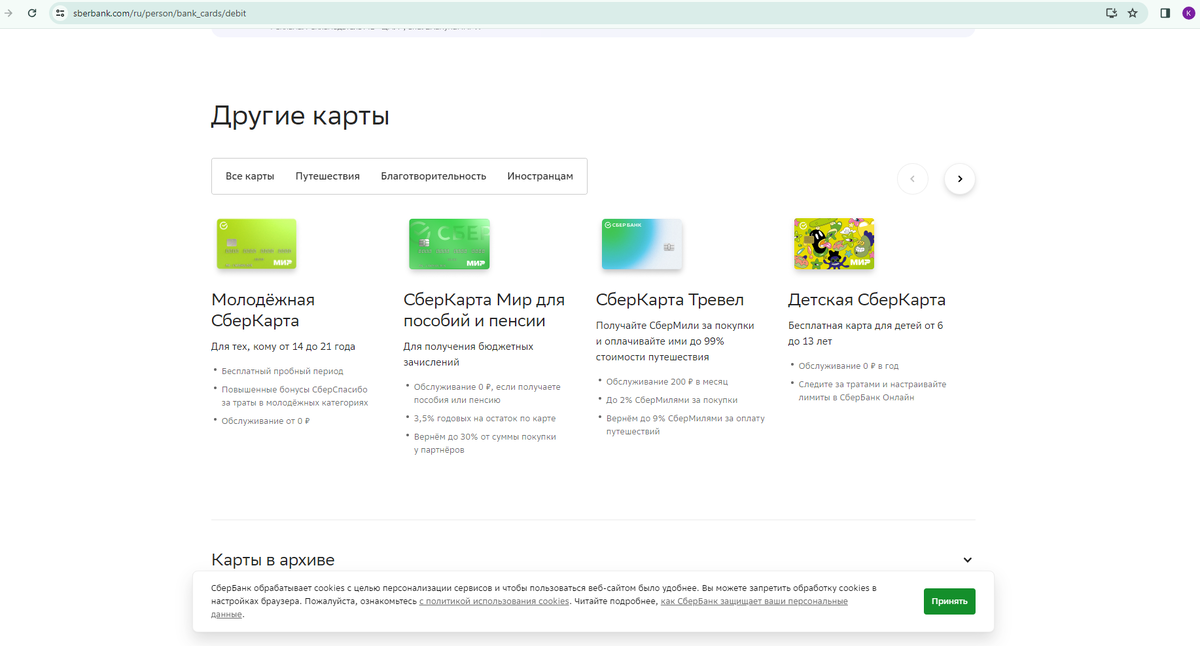Click the previous cards left arrow
This screenshot has width=1200, height=646.
click(913, 179)
